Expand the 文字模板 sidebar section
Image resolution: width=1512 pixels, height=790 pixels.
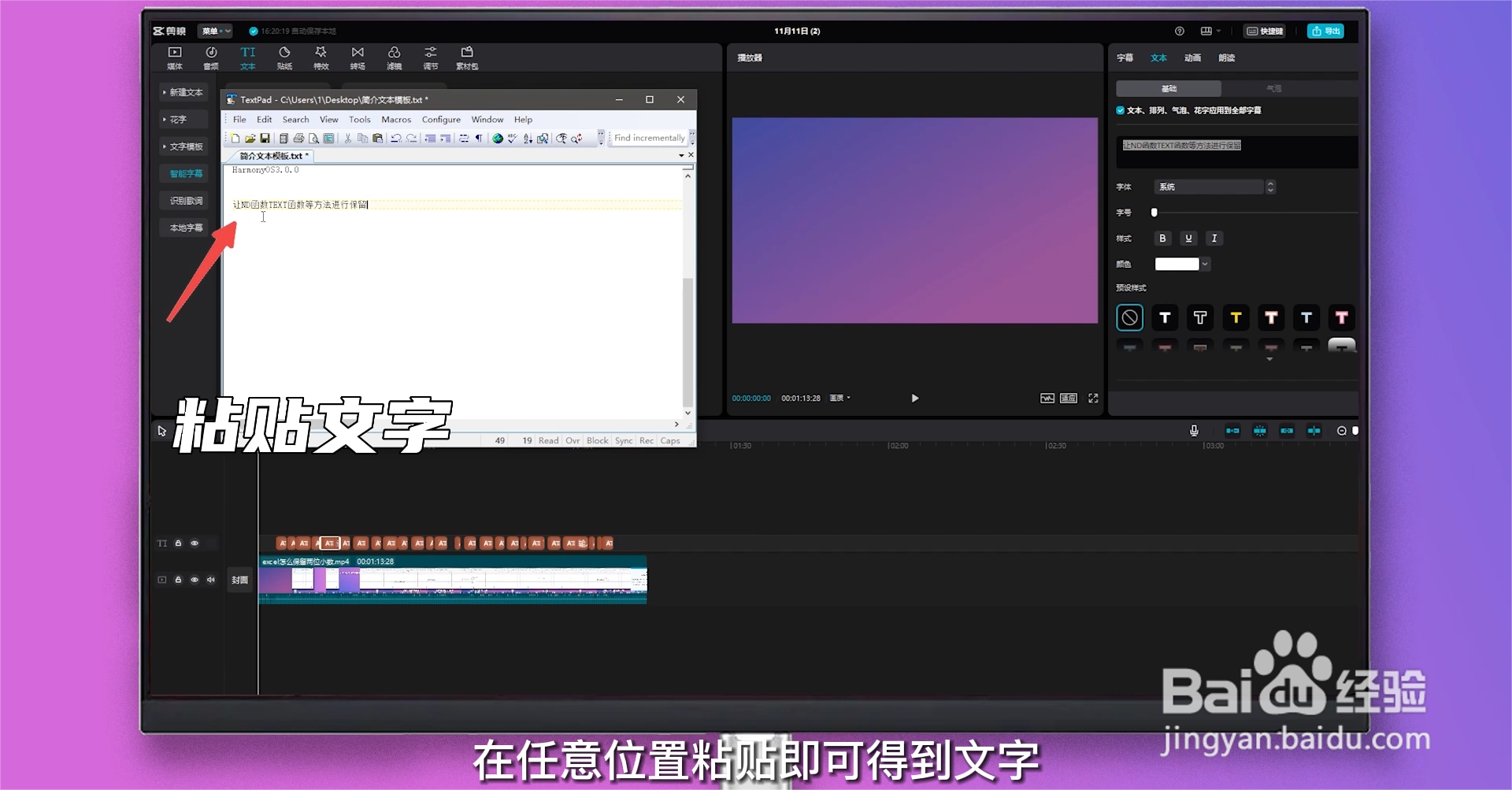pyautogui.click(x=183, y=147)
